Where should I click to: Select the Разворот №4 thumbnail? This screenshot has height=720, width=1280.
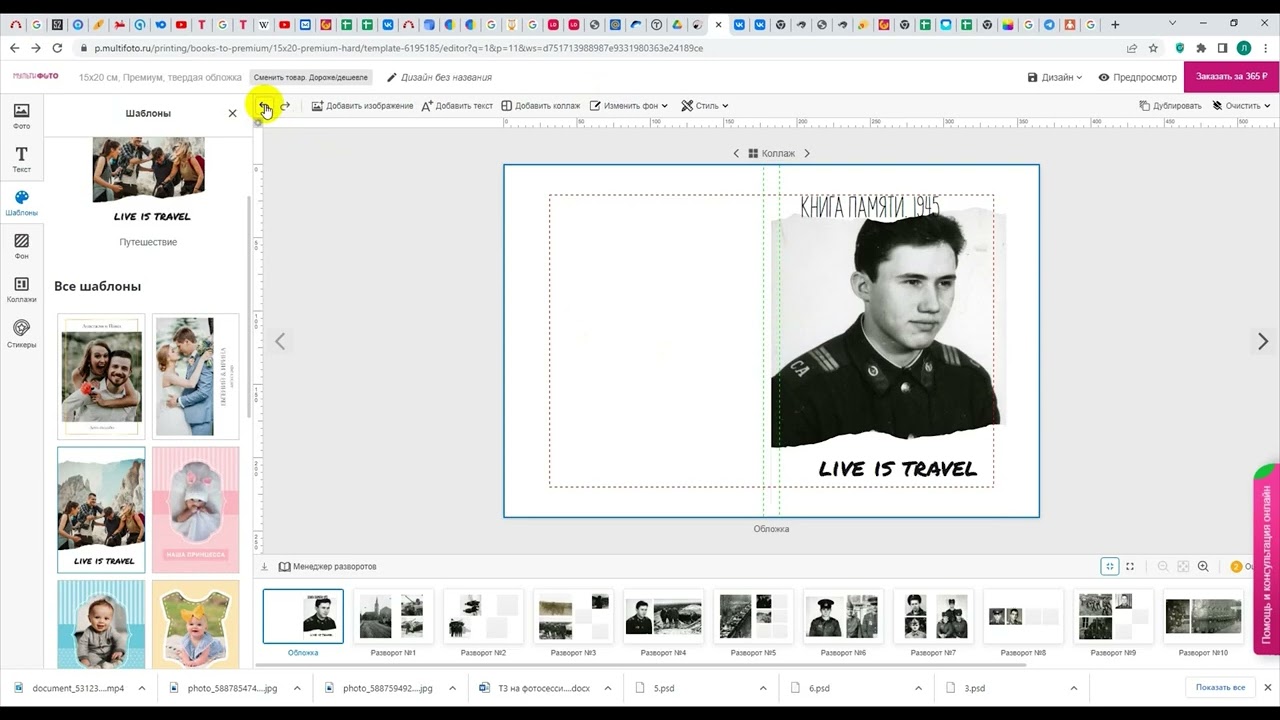[663, 616]
